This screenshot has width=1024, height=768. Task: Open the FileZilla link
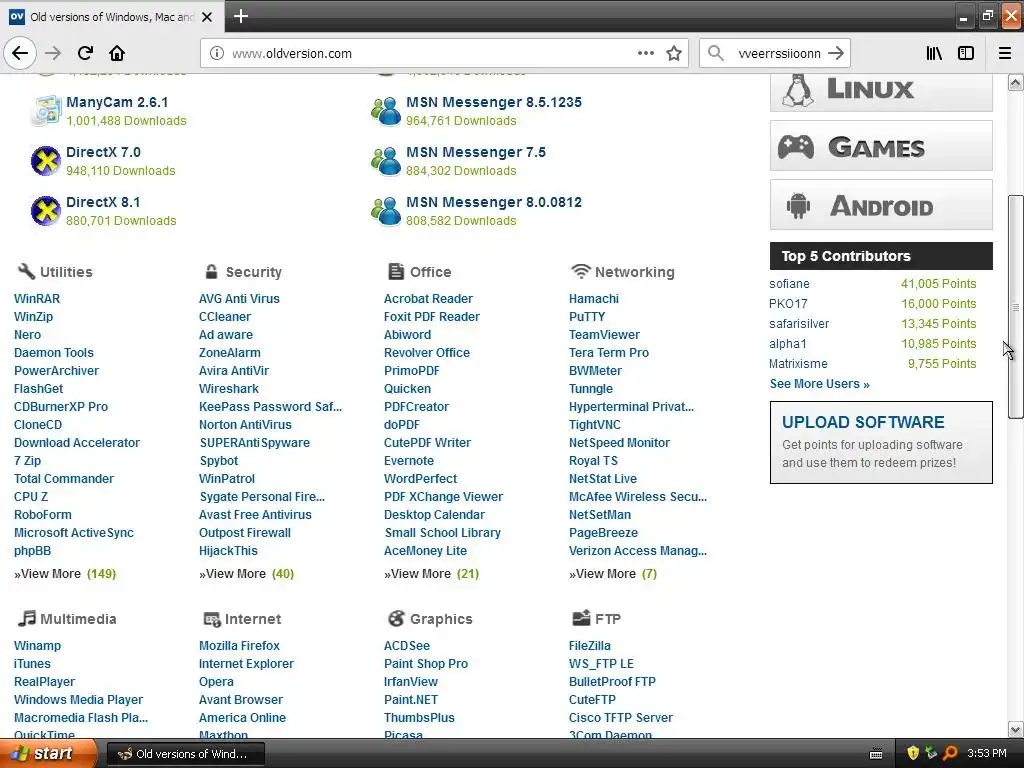pyautogui.click(x=590, y=645)
